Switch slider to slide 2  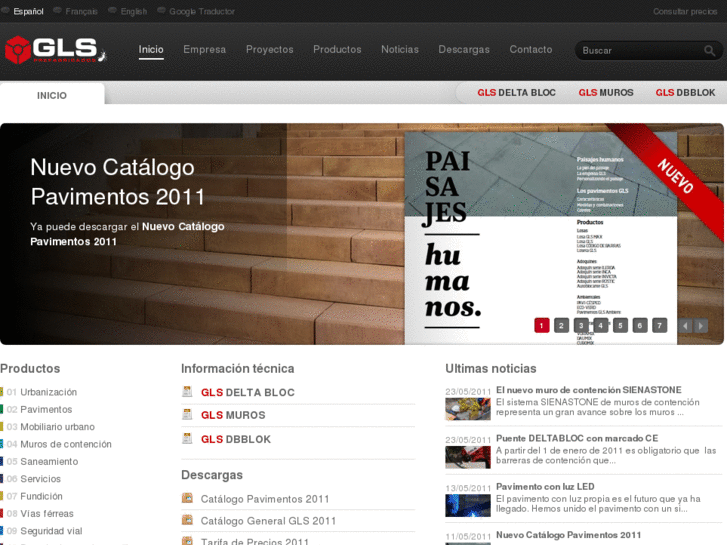coord(561,326)
